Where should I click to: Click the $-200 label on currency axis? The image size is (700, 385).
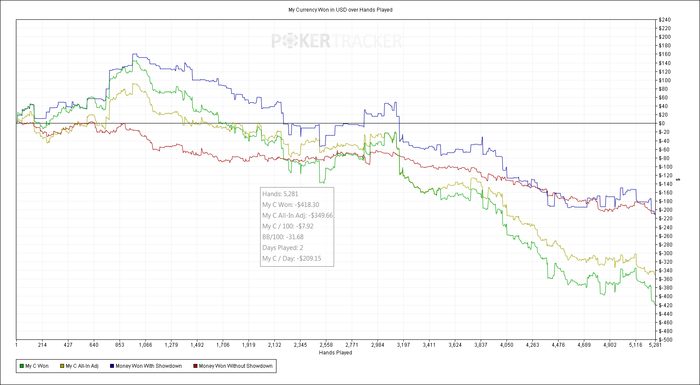pyautogui.click(x=665, y=209)
